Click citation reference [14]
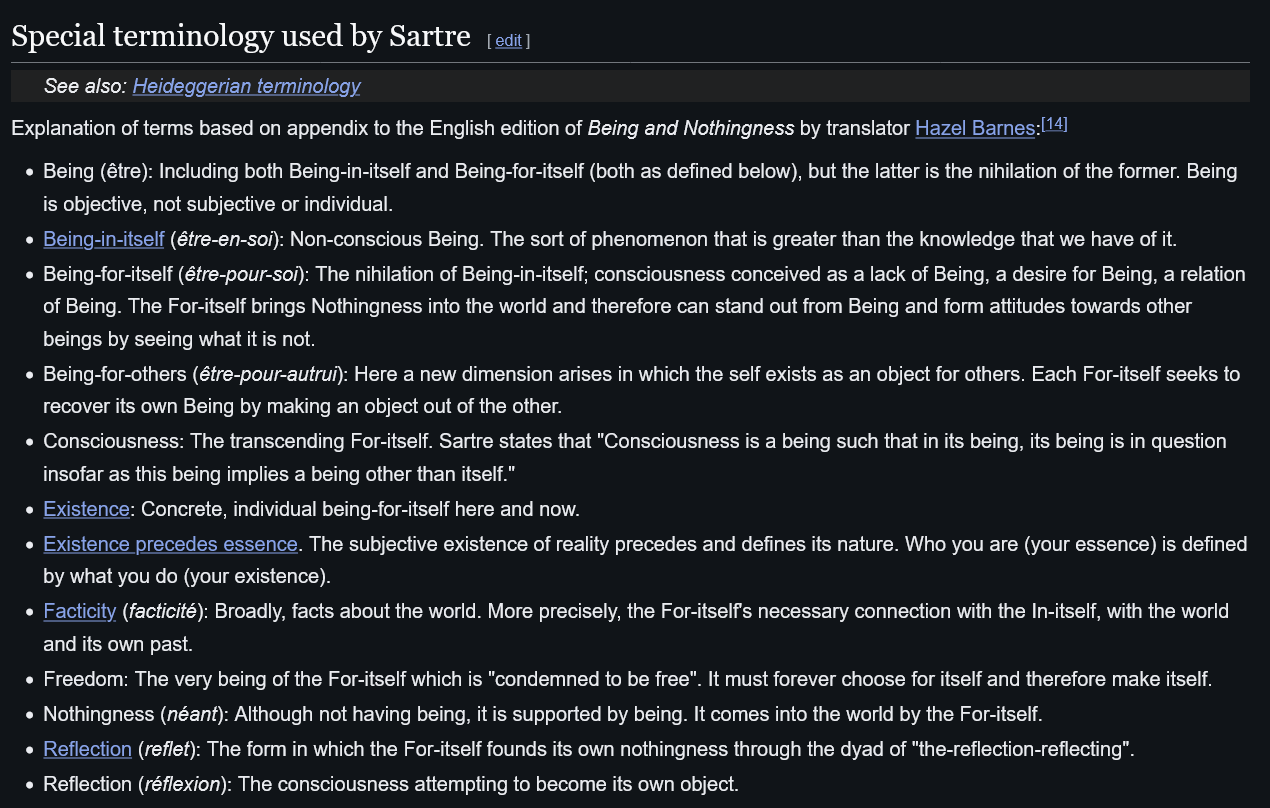The height and width of the screenshot is (808, 1270). click(1054, 124)
